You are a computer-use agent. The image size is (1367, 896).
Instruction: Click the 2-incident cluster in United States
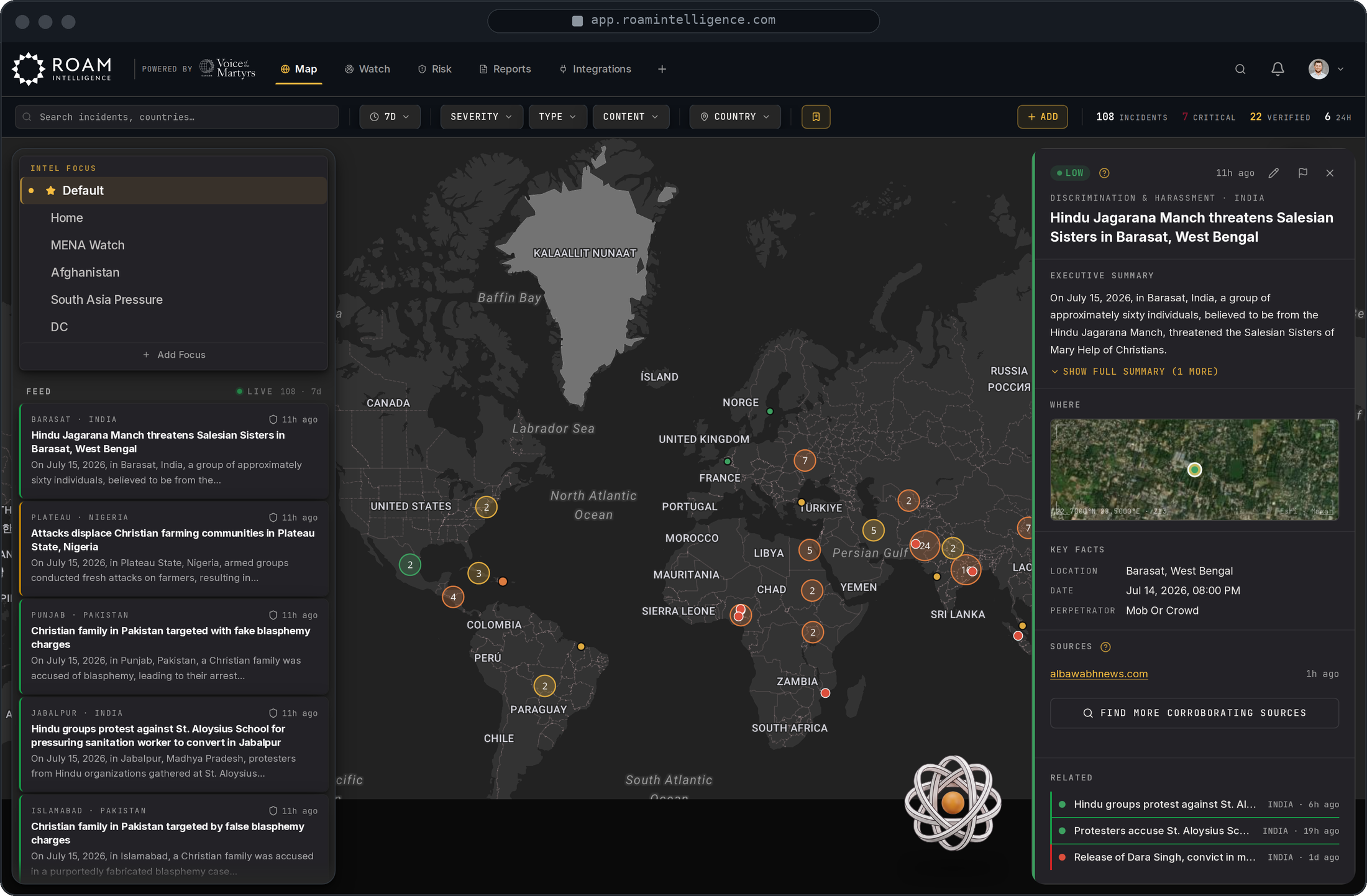click(x=486, y=507)
